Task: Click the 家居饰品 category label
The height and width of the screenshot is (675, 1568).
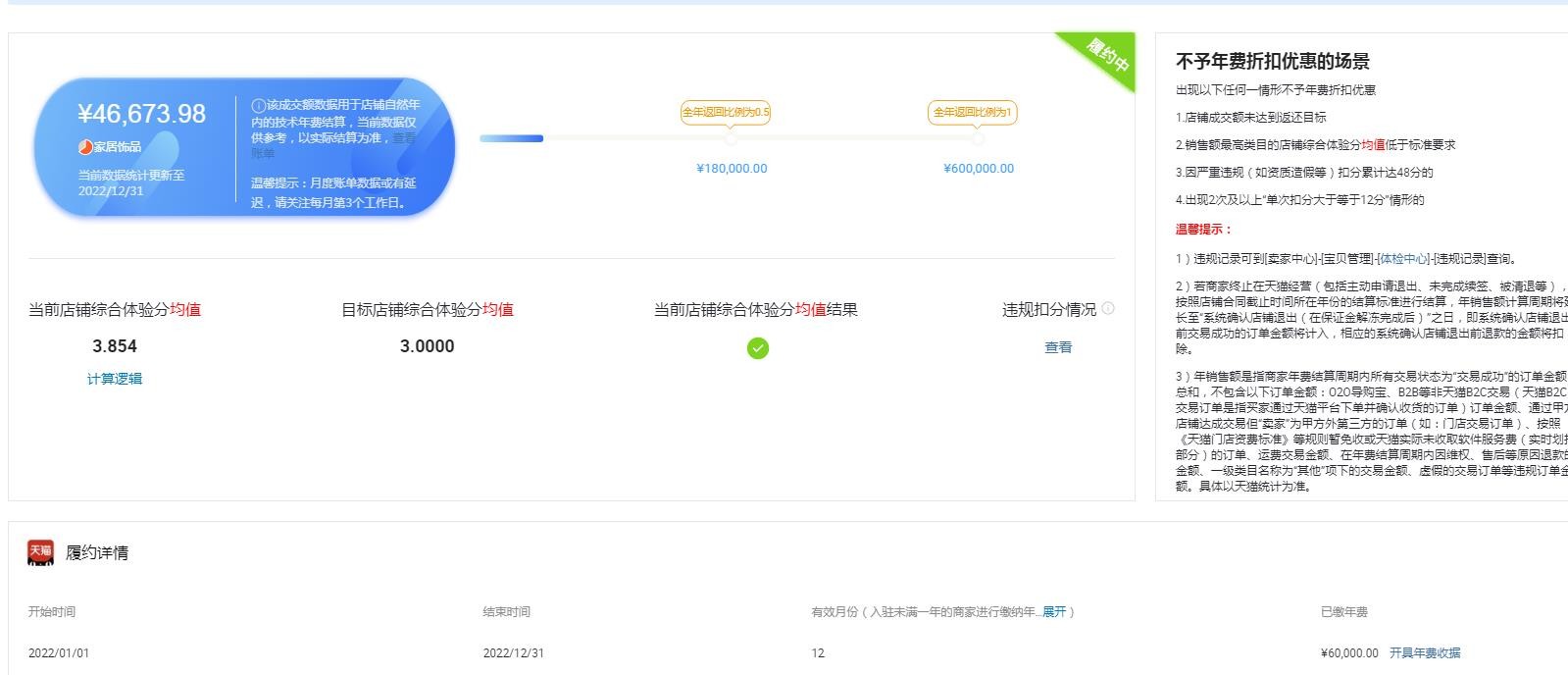Action: point(118,147)
